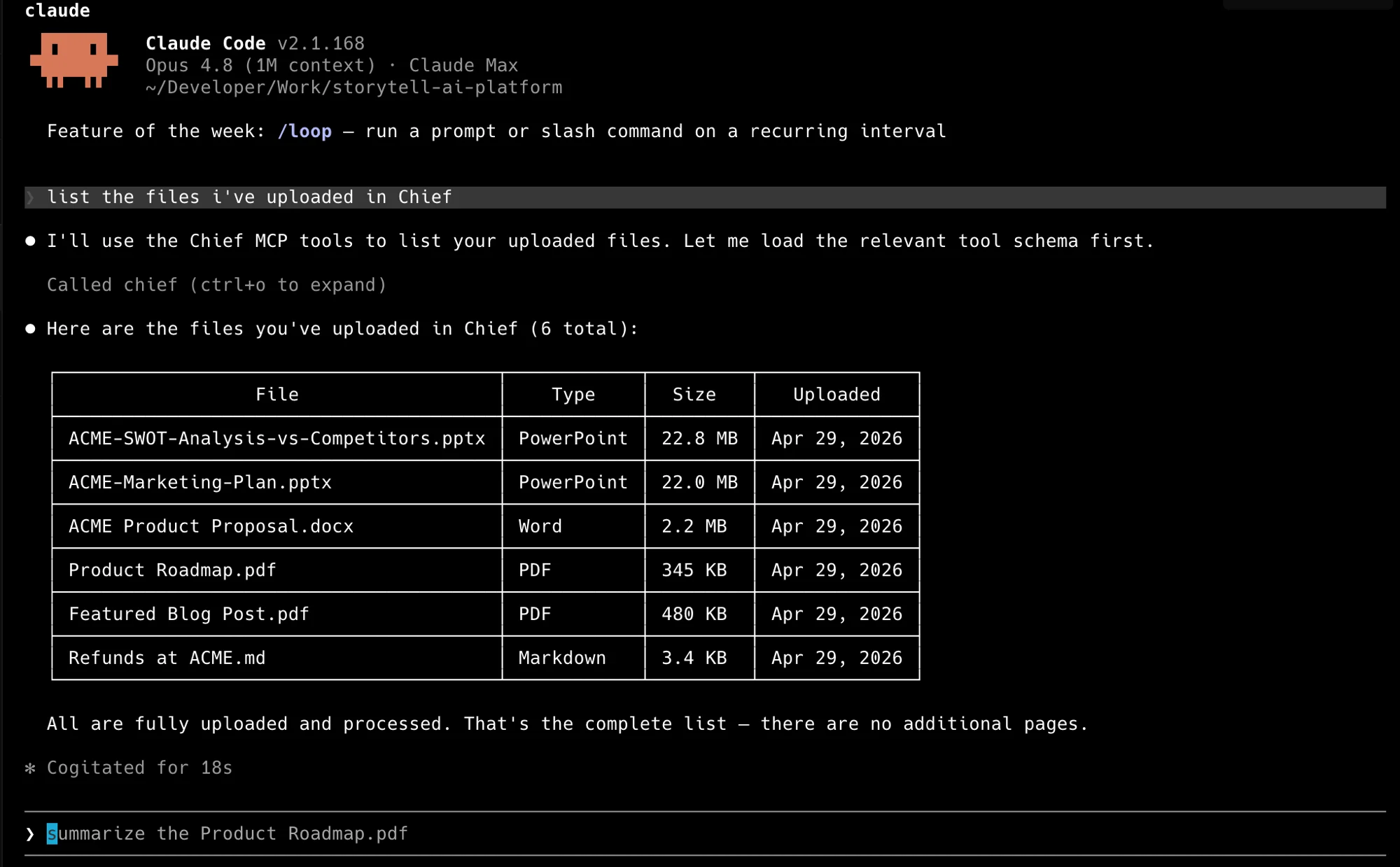This screenshot has width=1400, height=867.
Task: Select the 'claude' window title text
Action: tap(57, 10)
